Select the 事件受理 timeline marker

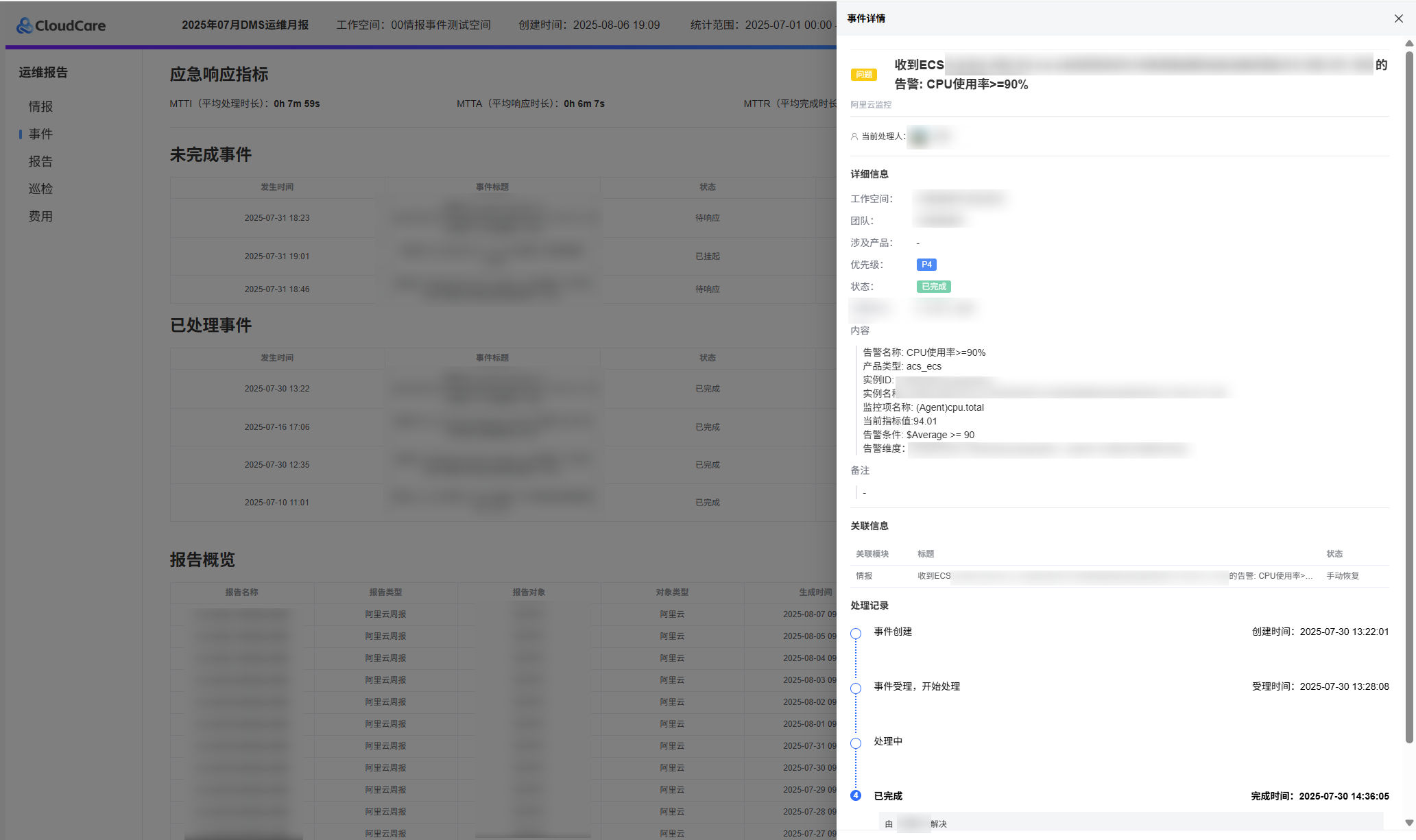pyautogui.click(x=856, y=688)
